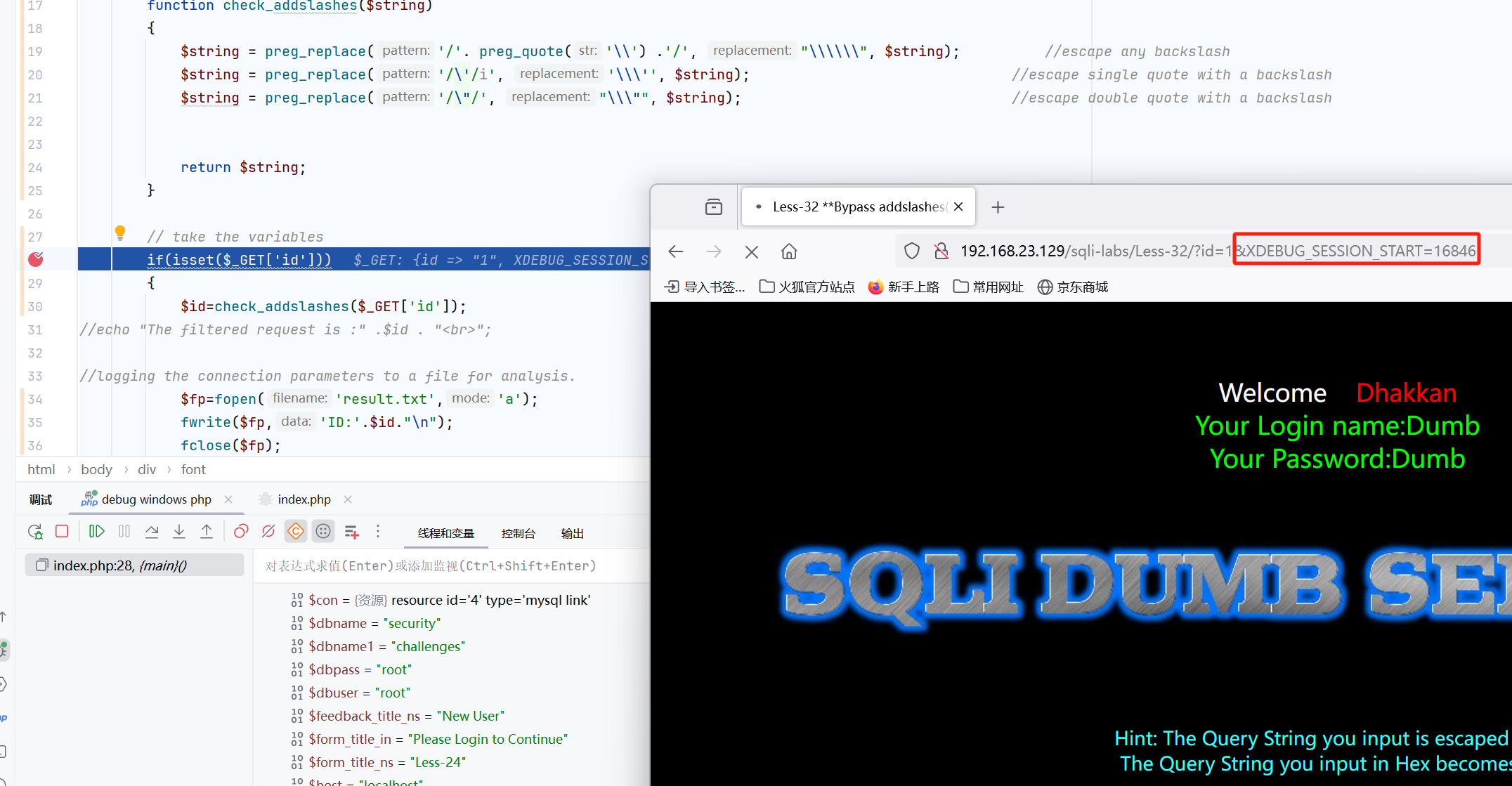The height and width of the screenshot is (786, 1512).
Task: Open the View Breakpoints icon
Action: pyautogui.click(x=241, y=532)
